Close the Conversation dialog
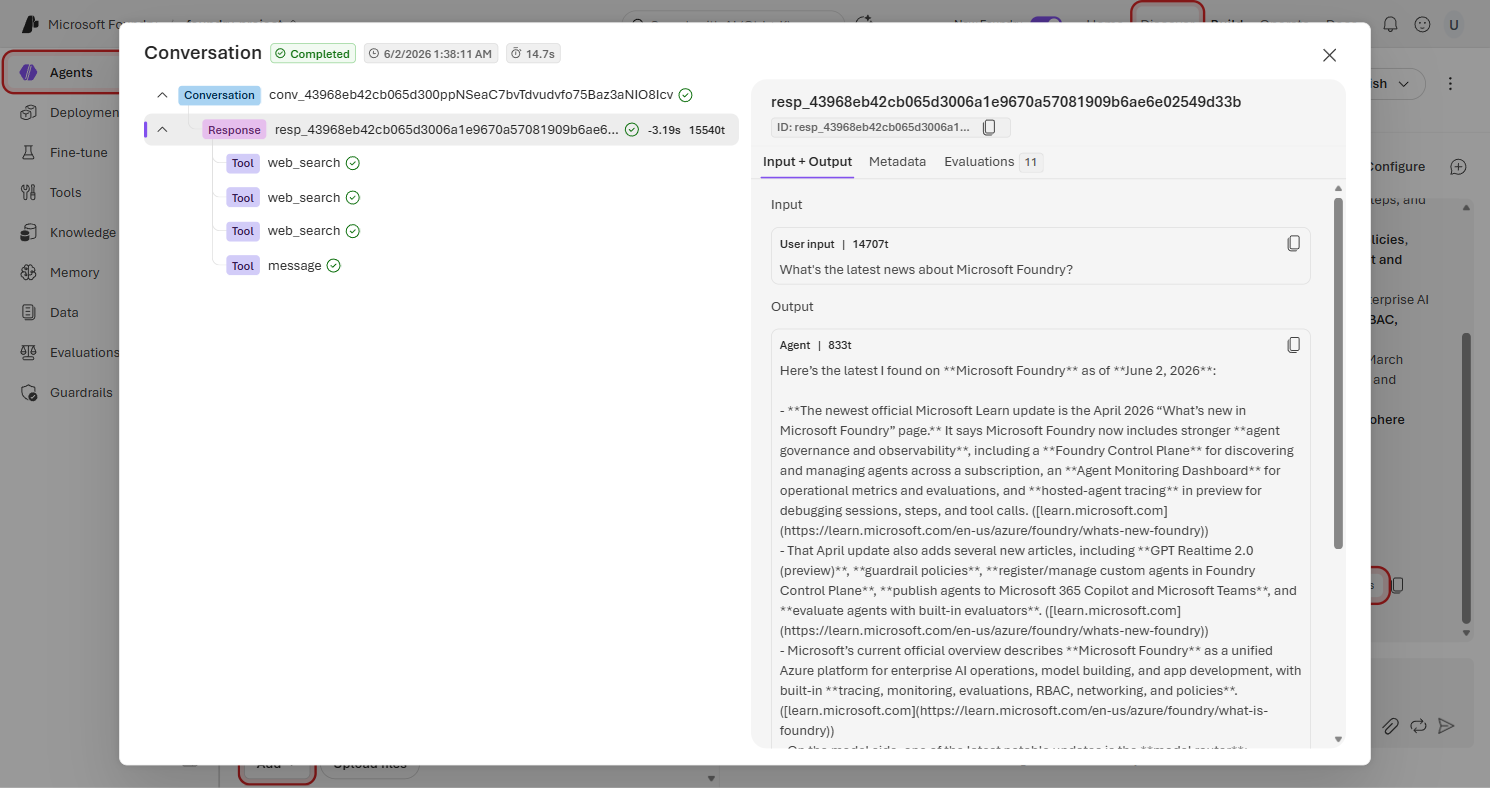 [1329, 56]
